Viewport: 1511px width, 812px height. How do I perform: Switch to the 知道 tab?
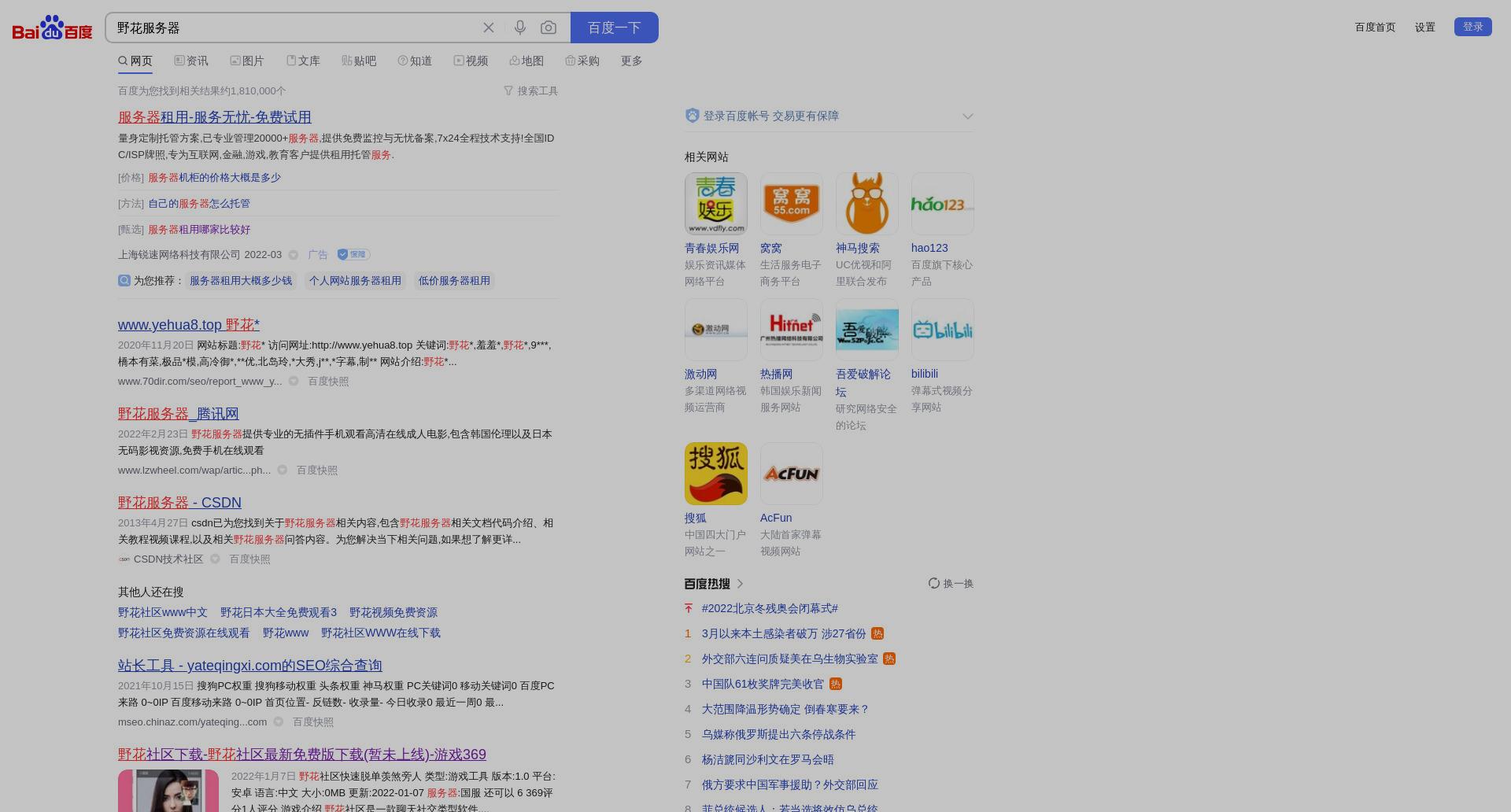pyautogui.click(x=415, y=61)
